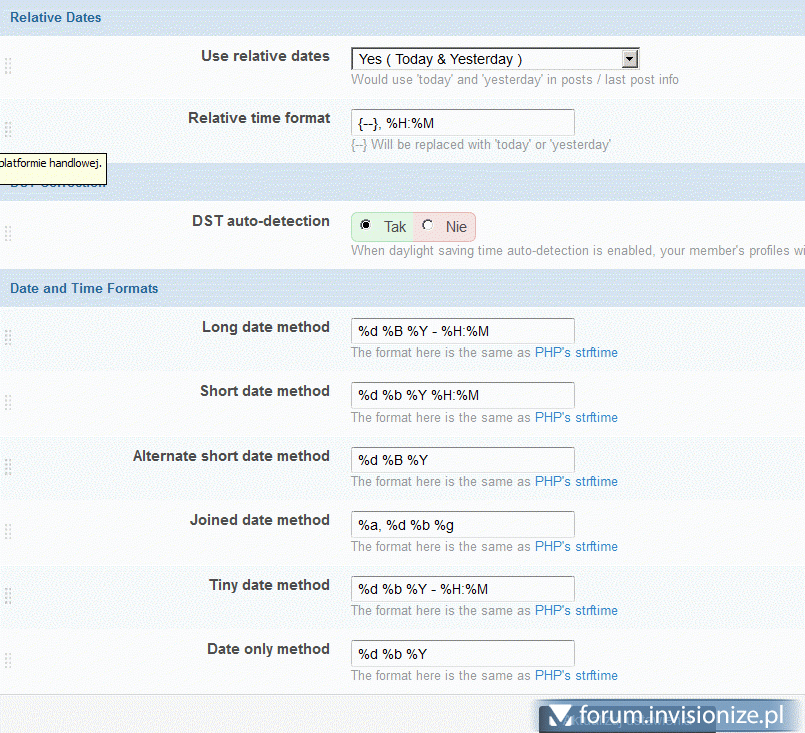The image size is (805, 733).
Task: Select Nie for DST auto-detection
Action: [428, 226]
